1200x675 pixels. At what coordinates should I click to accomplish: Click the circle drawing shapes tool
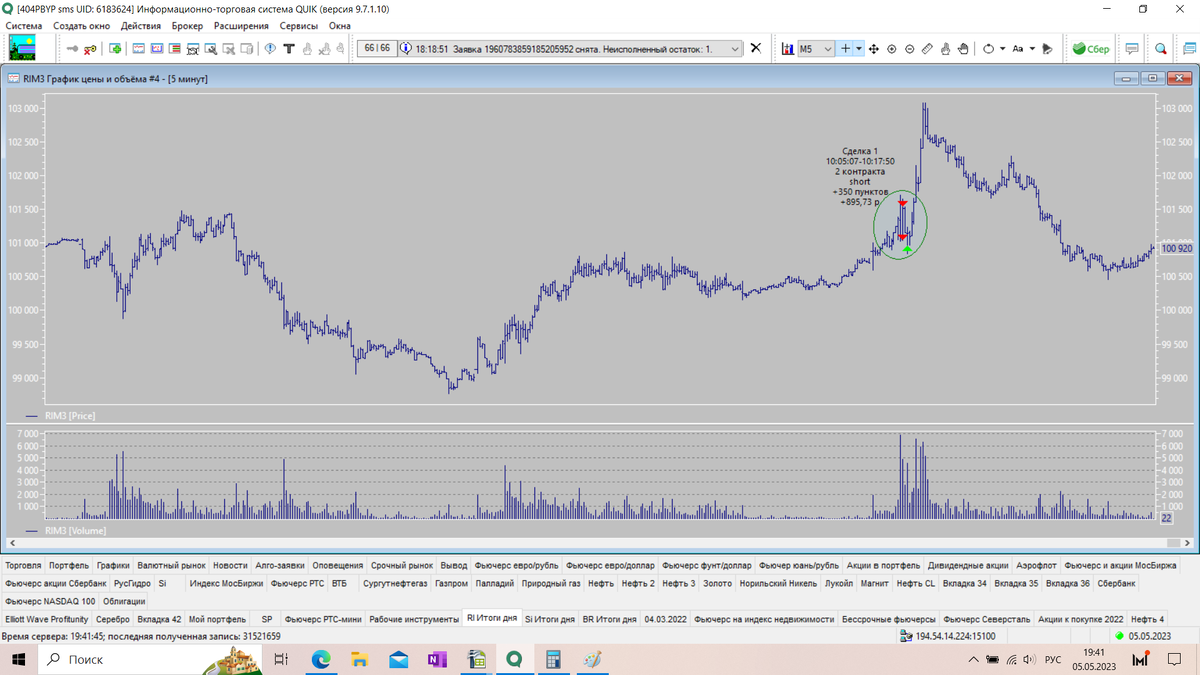[988, 48]
